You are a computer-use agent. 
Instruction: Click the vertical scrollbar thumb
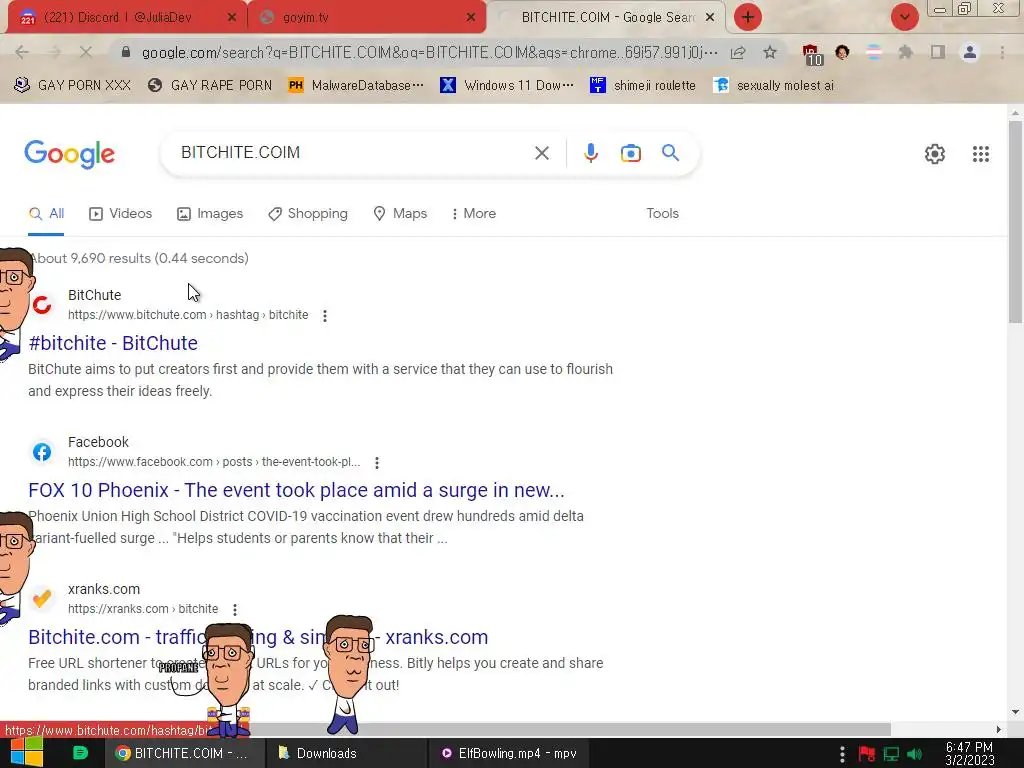[x=1015, y=221]
